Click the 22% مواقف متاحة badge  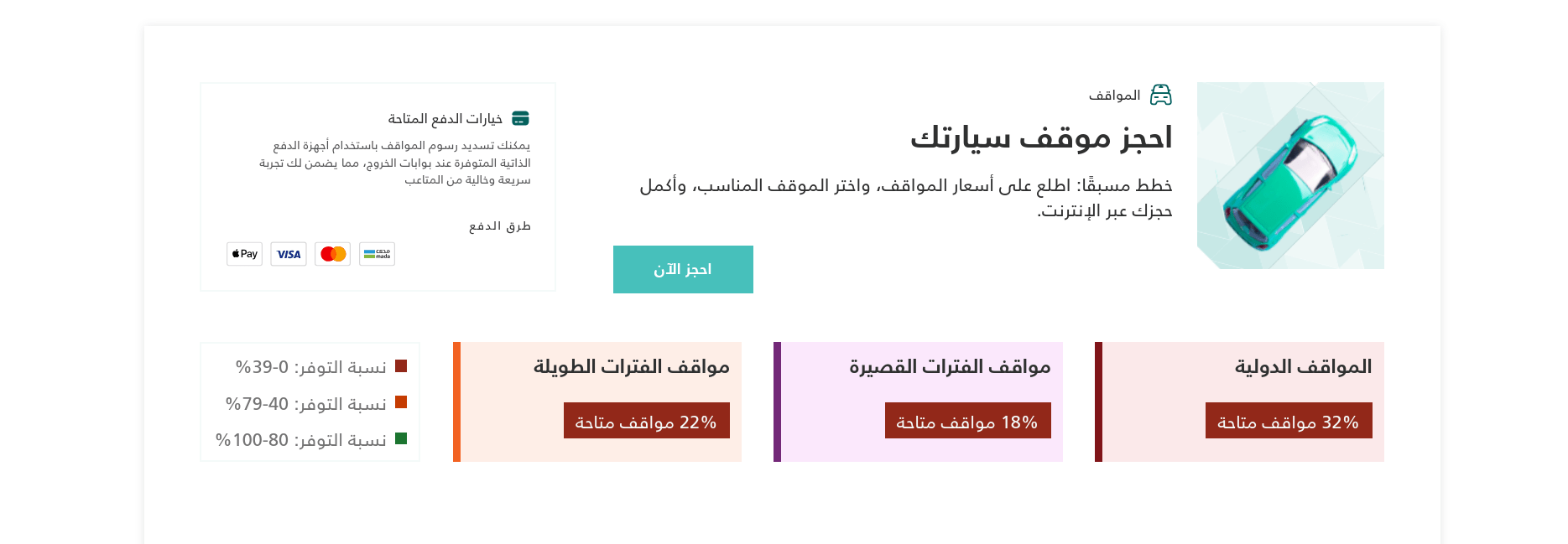point(646,421)
